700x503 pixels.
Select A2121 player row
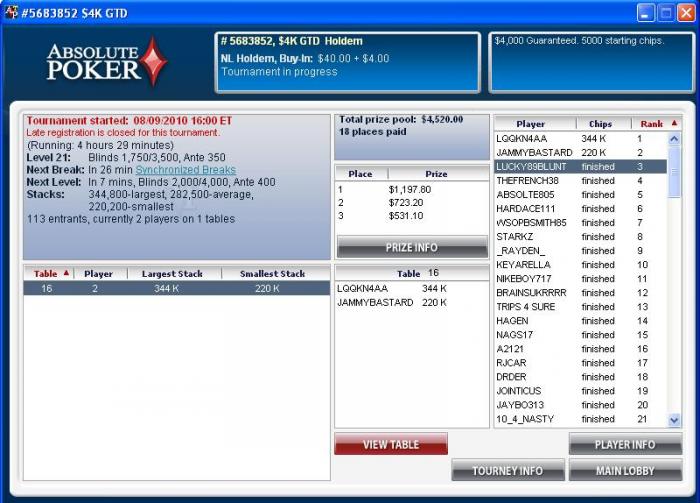tap(581, 349)
